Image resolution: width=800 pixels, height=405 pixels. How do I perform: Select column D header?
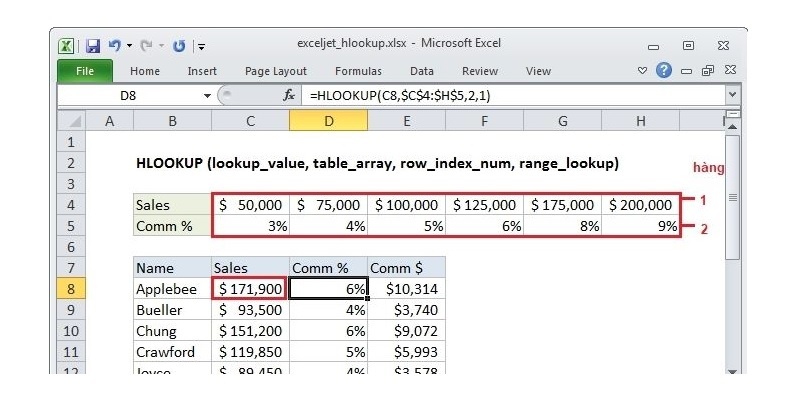coord(328,121)
